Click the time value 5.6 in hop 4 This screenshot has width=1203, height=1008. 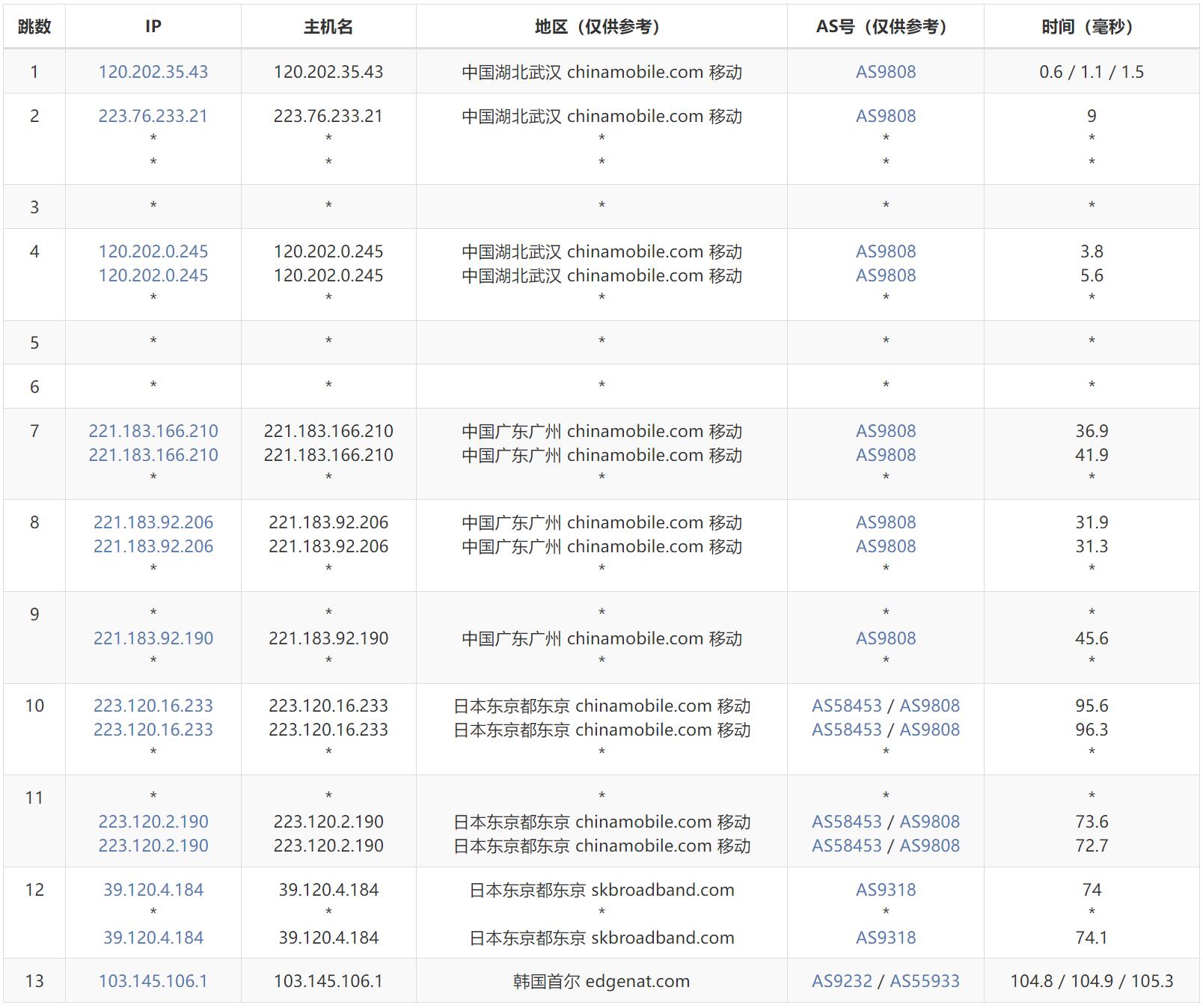point(1092,275)
